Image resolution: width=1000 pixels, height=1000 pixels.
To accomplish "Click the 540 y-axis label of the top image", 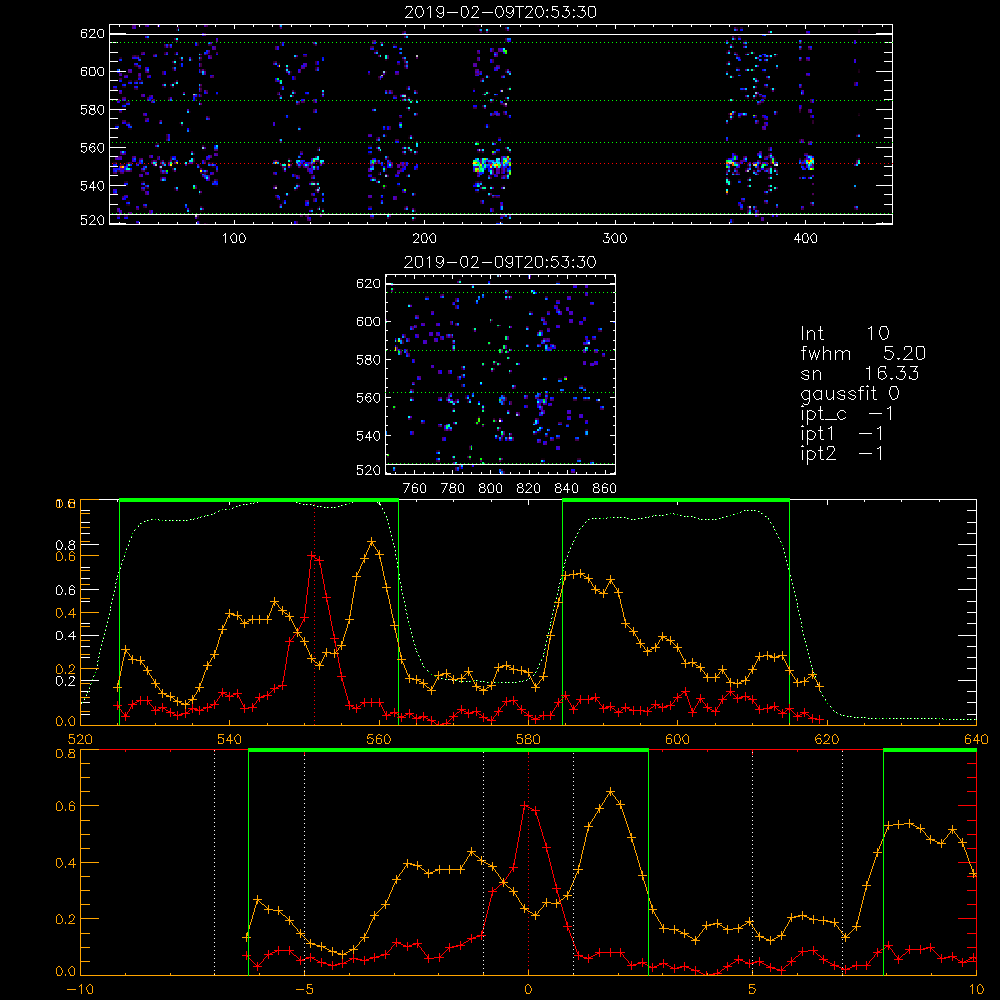I will pos(92,186).
